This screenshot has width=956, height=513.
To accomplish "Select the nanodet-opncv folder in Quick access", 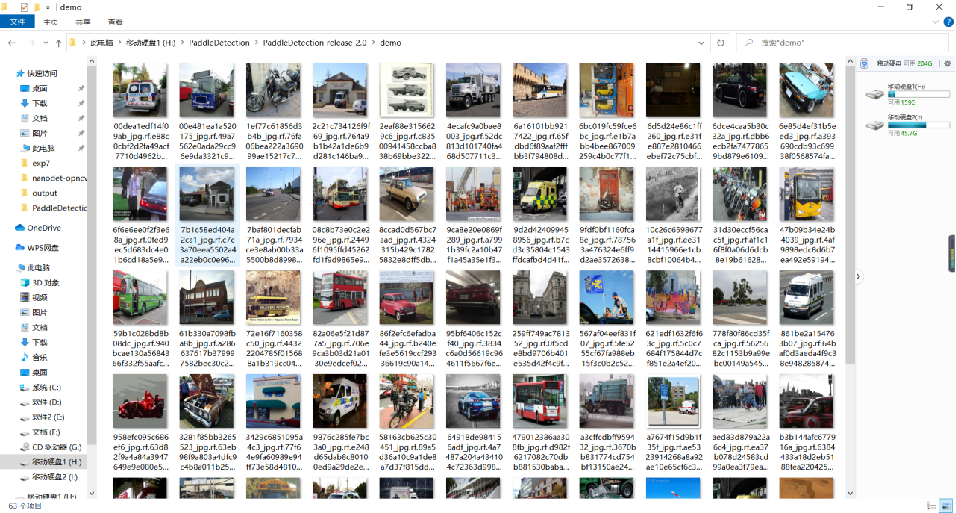I will pyautogui.click(x=54, y=178).
